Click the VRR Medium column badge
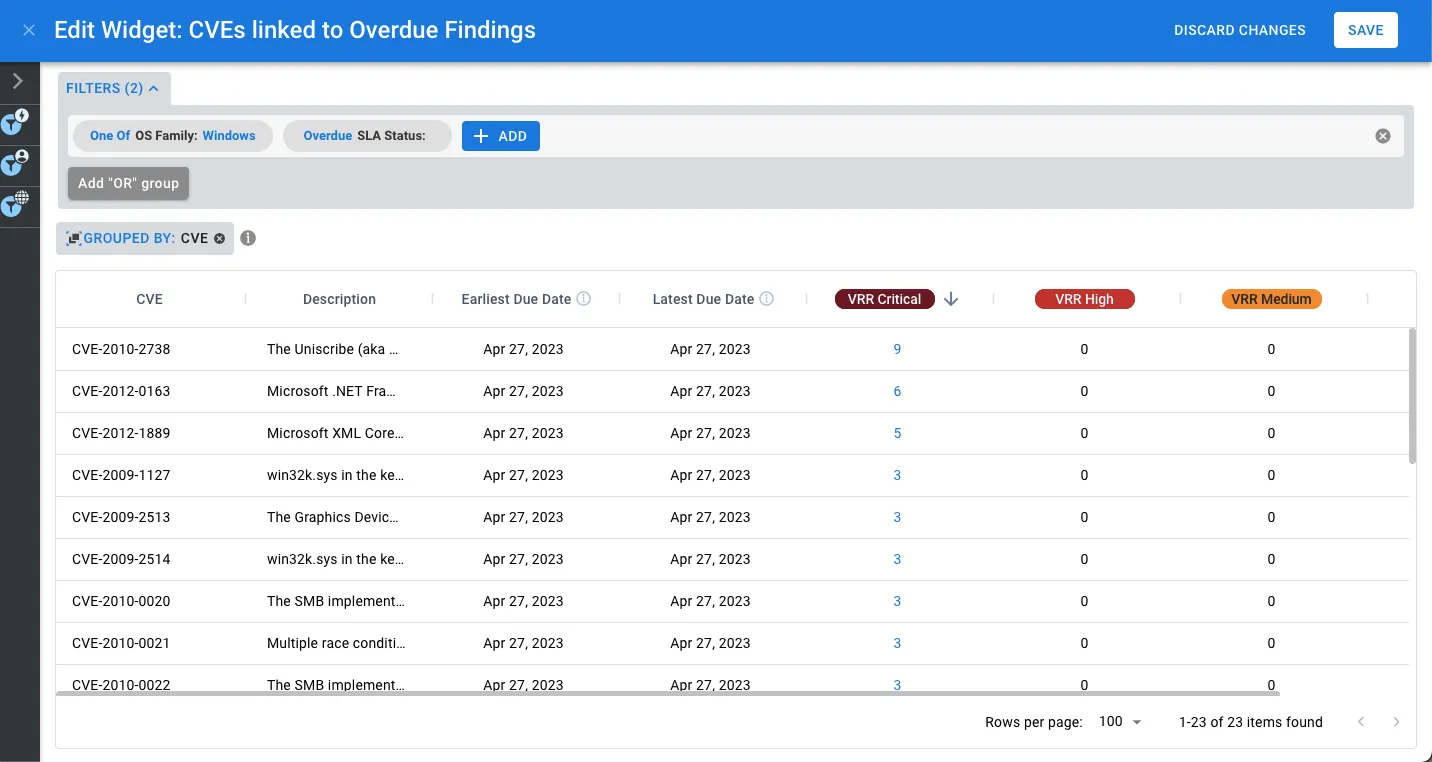 click(x=1271, y=299)
